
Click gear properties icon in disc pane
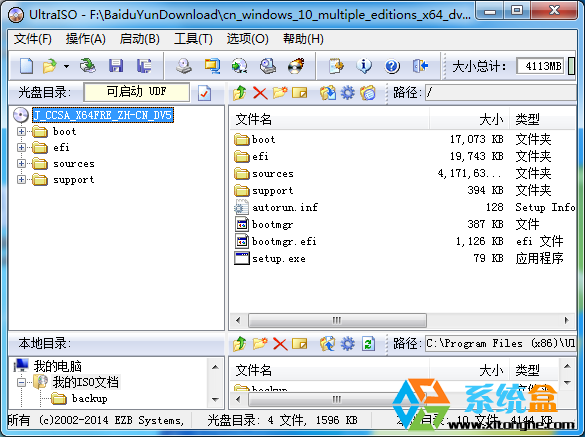tap(348, 93)
